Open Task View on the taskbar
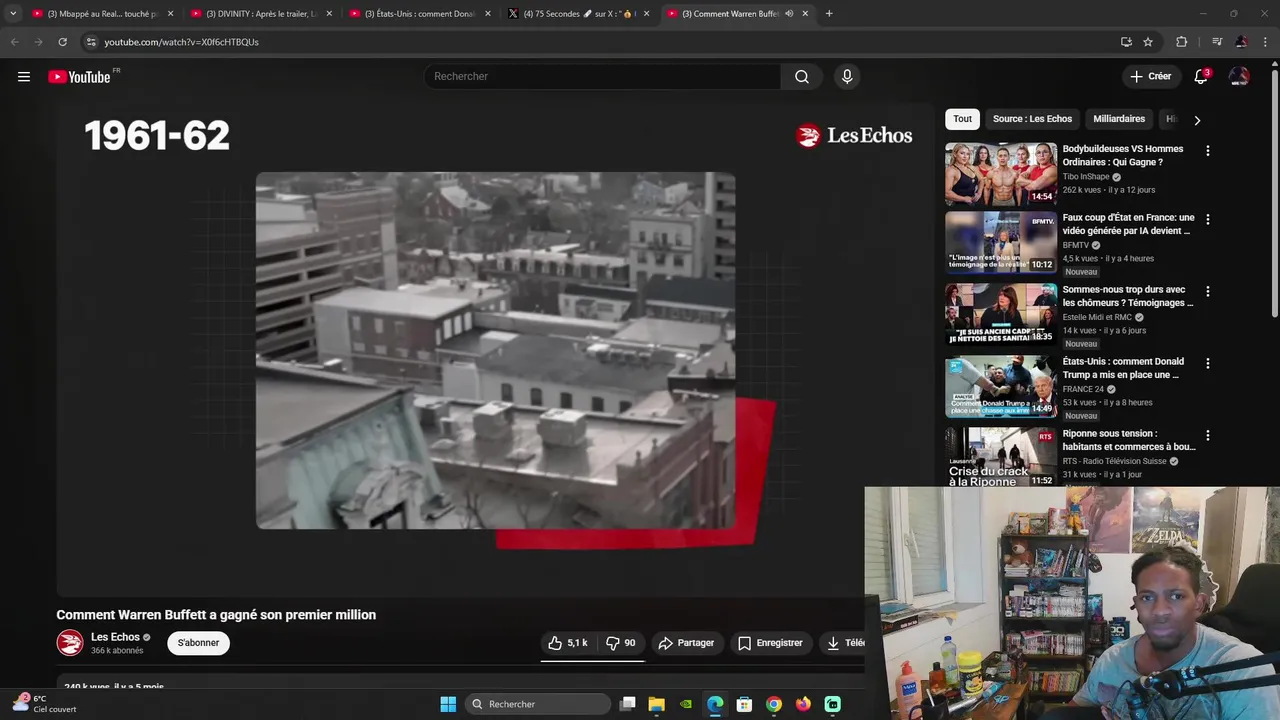The image size is (1280, 720). point(627,704)
